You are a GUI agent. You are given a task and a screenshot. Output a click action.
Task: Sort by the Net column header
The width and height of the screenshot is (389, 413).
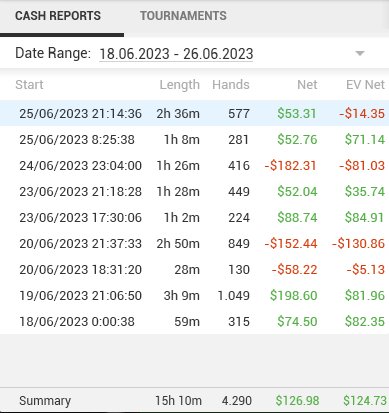tap(307, 85)
